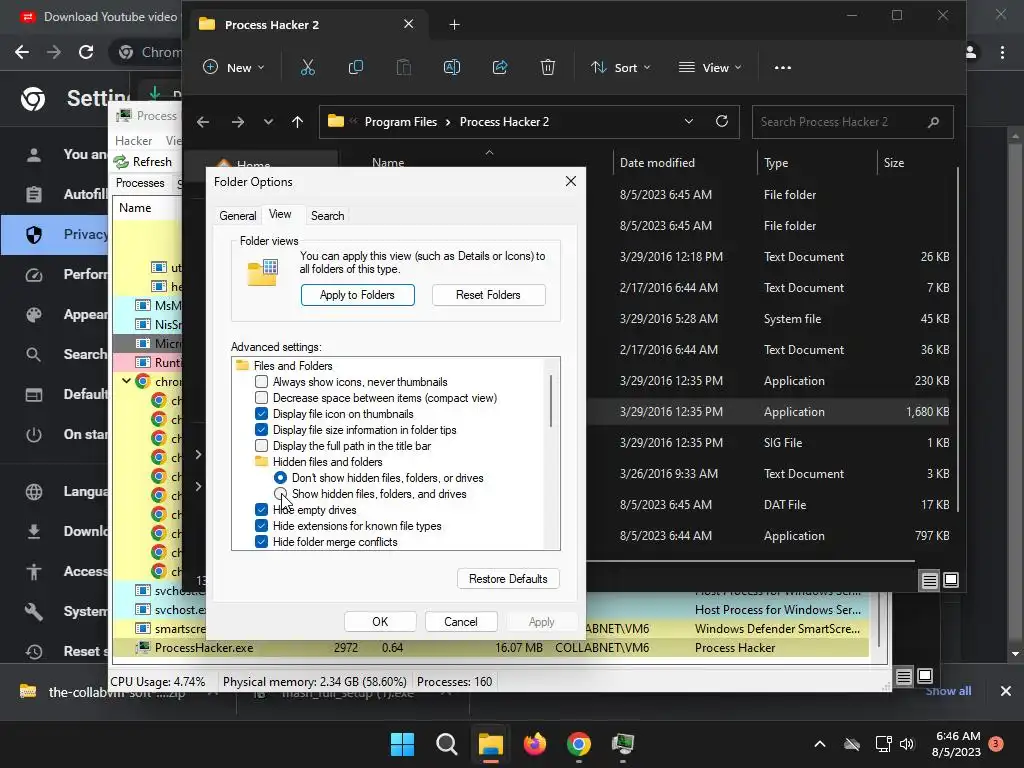Open the Sort dropdown

tap(620, 67)
